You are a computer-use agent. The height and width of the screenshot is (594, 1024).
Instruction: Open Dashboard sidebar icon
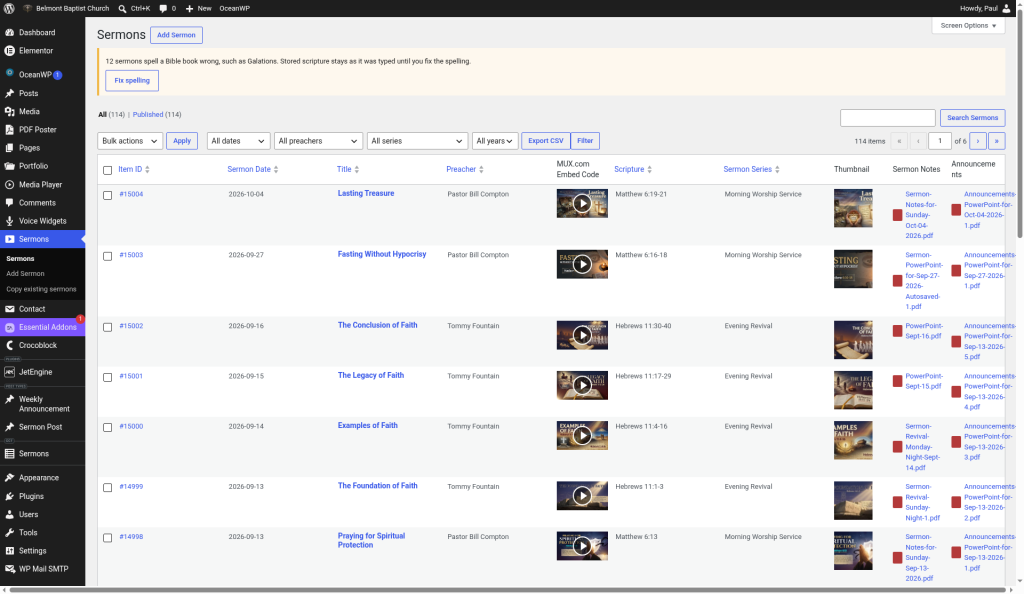coord(10,33)
